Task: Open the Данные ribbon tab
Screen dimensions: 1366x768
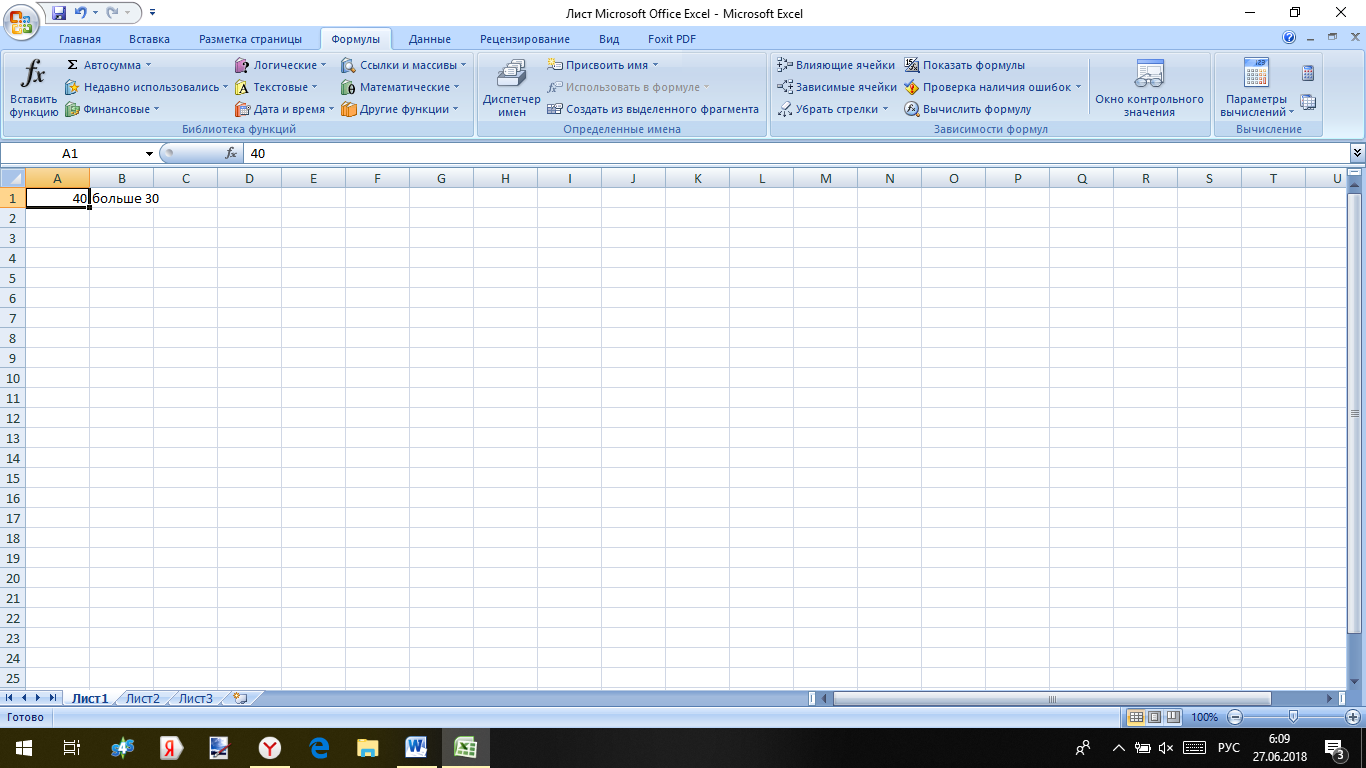Action: tap(429, 39)
